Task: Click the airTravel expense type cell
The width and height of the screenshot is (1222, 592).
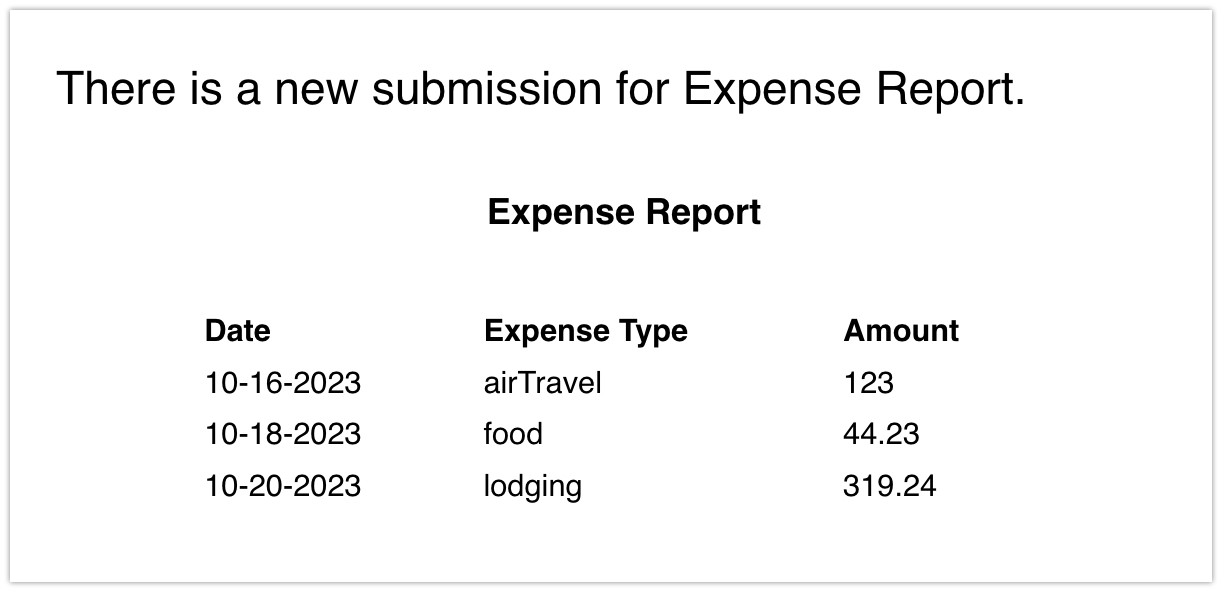Action: pyautogui.click(x=542, y=383)
